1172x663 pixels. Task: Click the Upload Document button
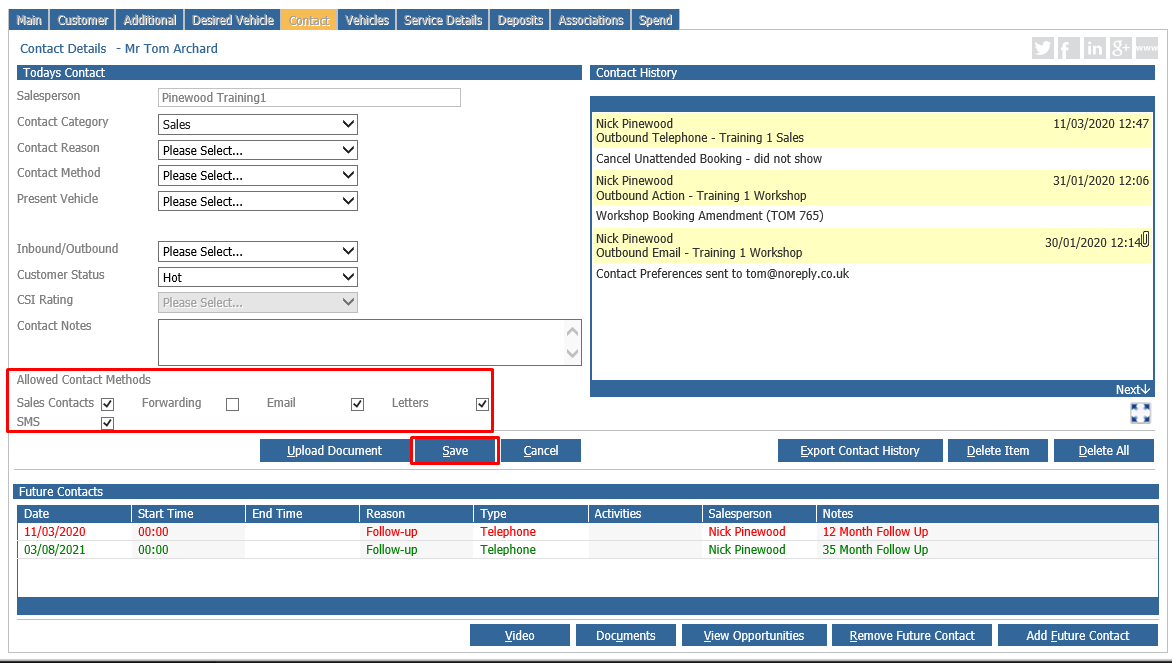point(334,451)
